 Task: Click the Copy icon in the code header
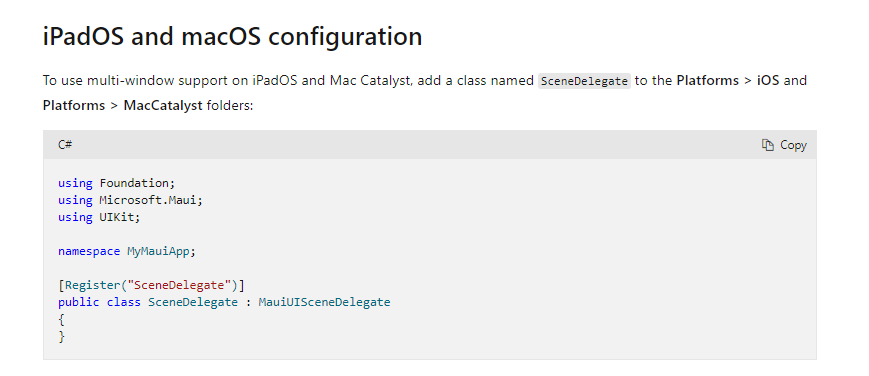(768, 145)
